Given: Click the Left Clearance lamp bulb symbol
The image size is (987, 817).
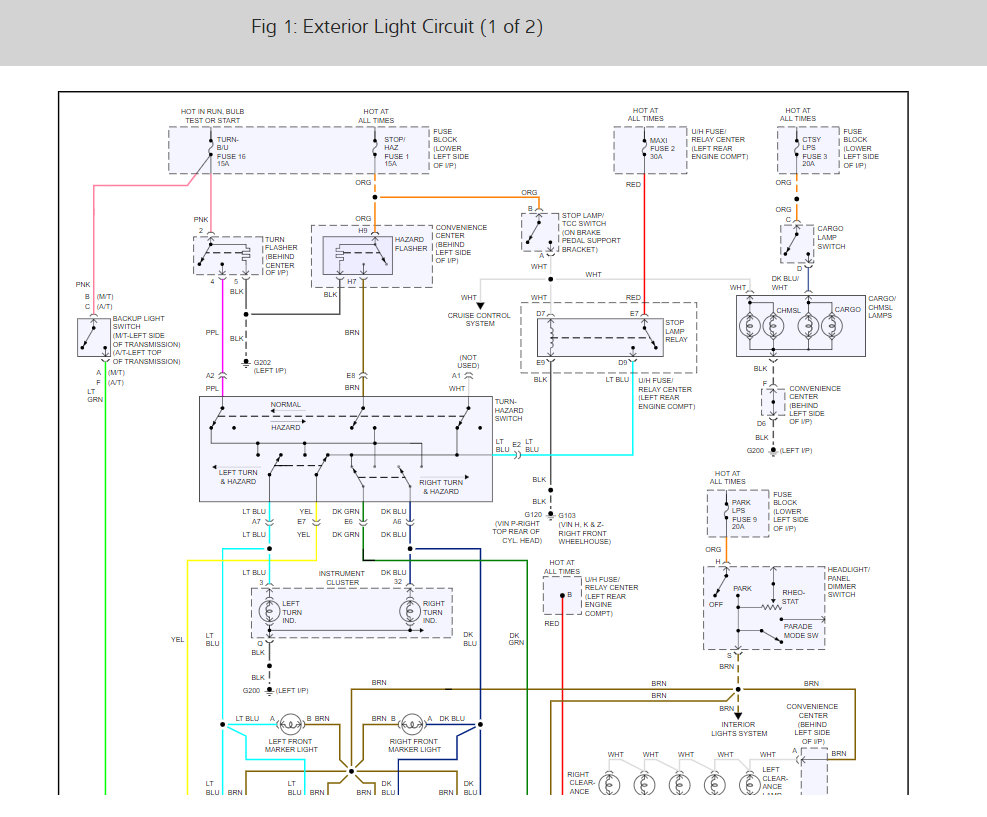Looking at the screenshot, I should point(749,784).
